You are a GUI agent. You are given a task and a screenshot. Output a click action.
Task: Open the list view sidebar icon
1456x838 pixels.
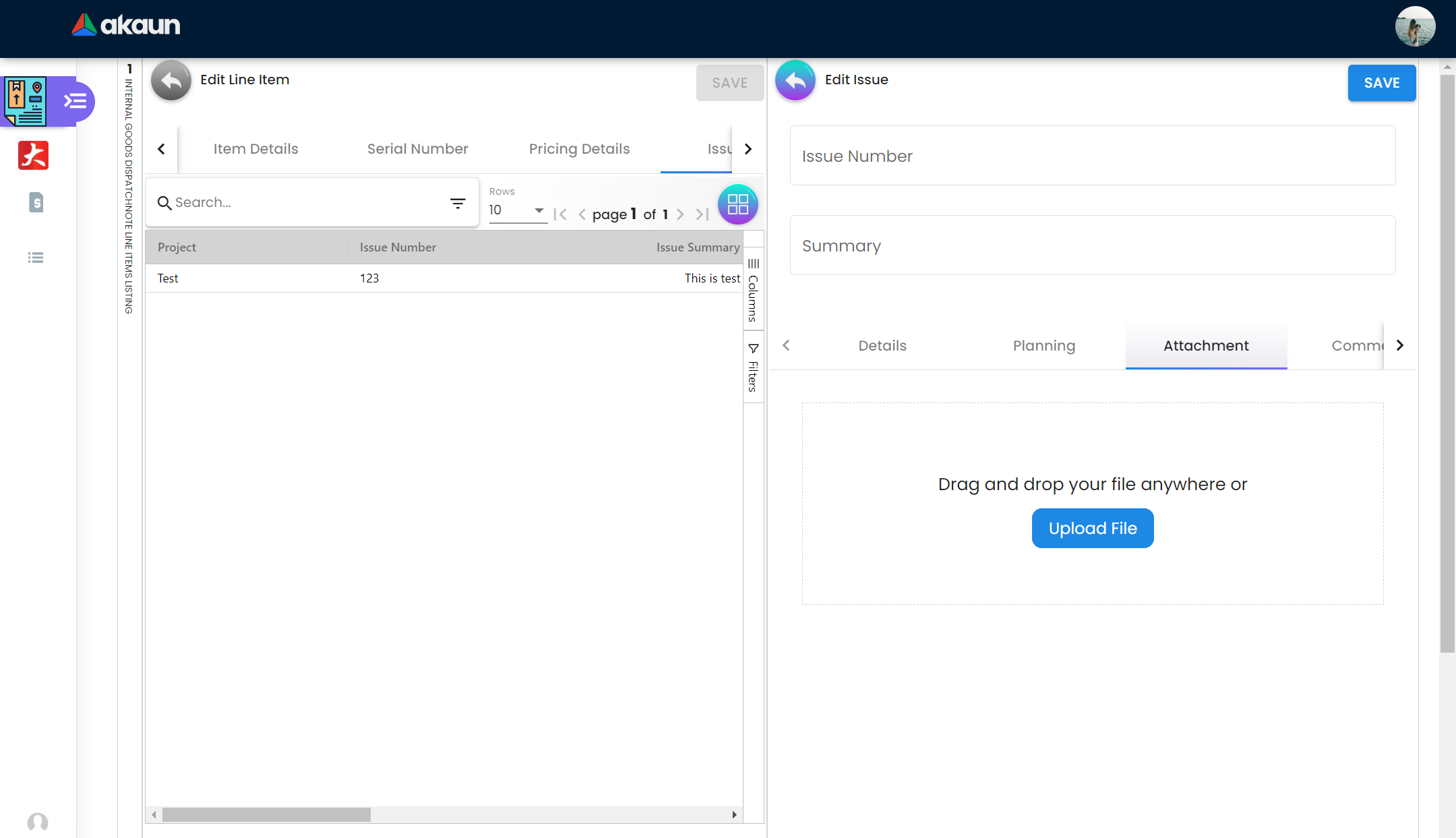click(x=36, y=258)
